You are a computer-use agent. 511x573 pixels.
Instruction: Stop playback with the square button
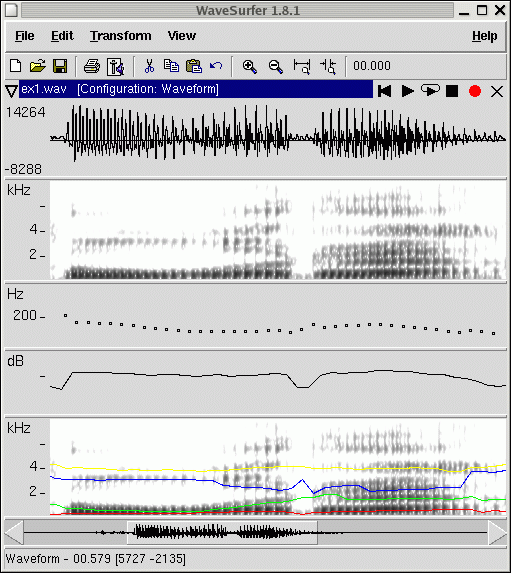[452, 91]
